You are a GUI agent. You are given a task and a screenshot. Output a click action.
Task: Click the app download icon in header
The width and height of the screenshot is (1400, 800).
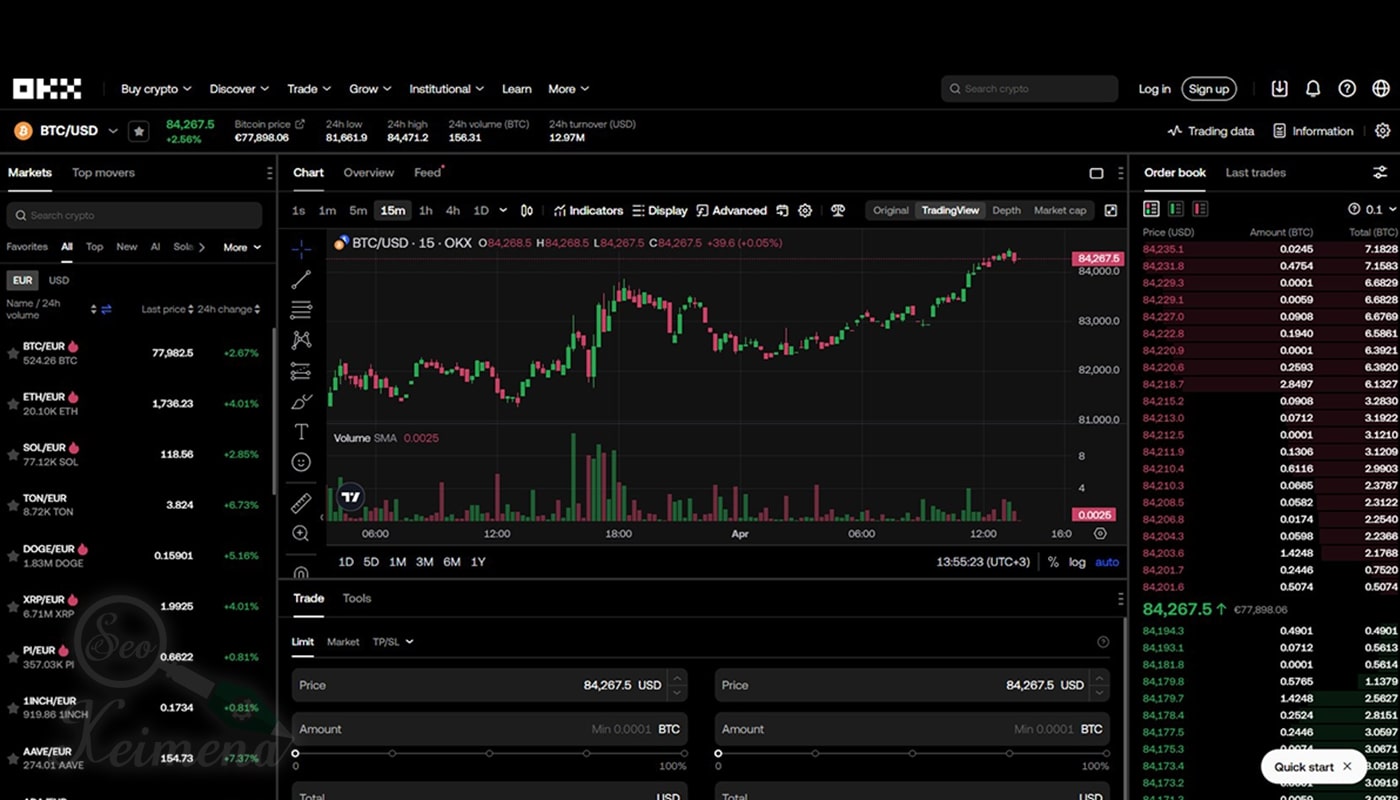click(x=1280, y=89)
